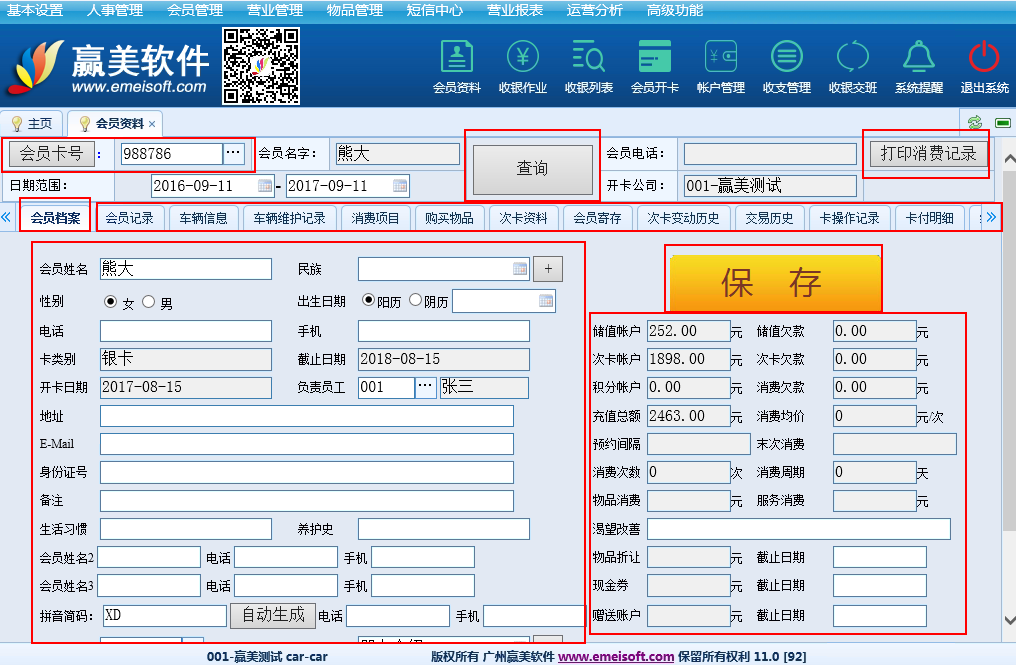Click the 会员开卡 card icon
Image resolution: width=1016 pixels, height=665 pixels.
pyautogui.click(x=654, y=56)
